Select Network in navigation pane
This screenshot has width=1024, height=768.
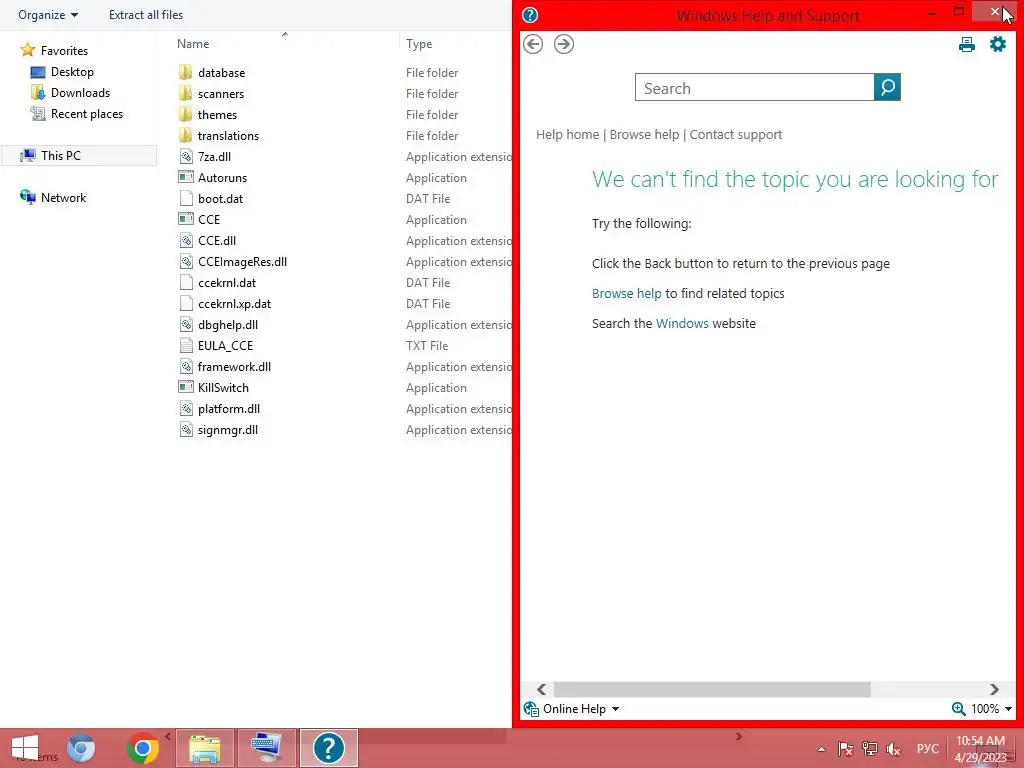click(x=63, y=197)
